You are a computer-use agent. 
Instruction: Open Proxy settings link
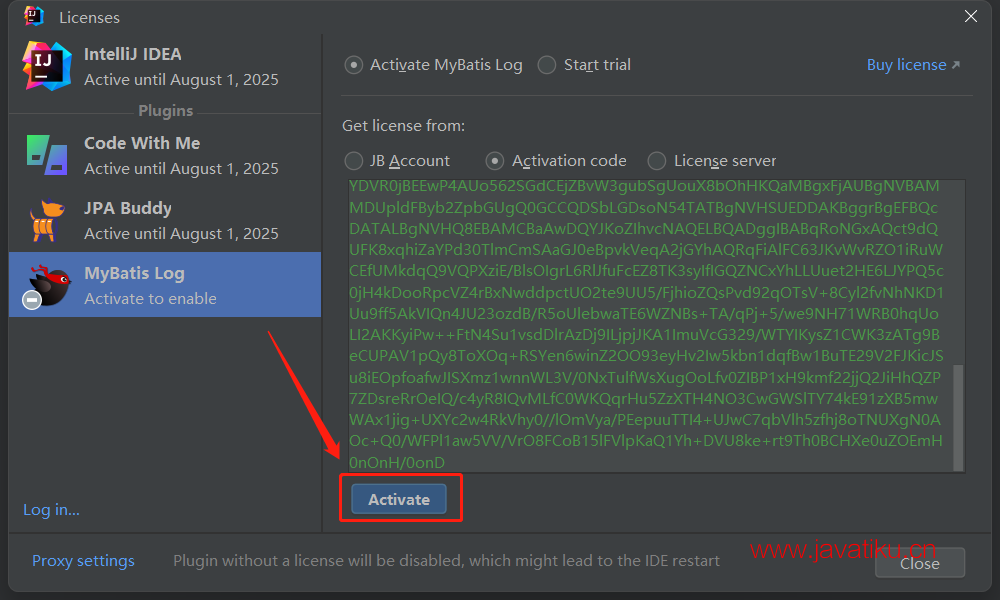pos(83,561)
